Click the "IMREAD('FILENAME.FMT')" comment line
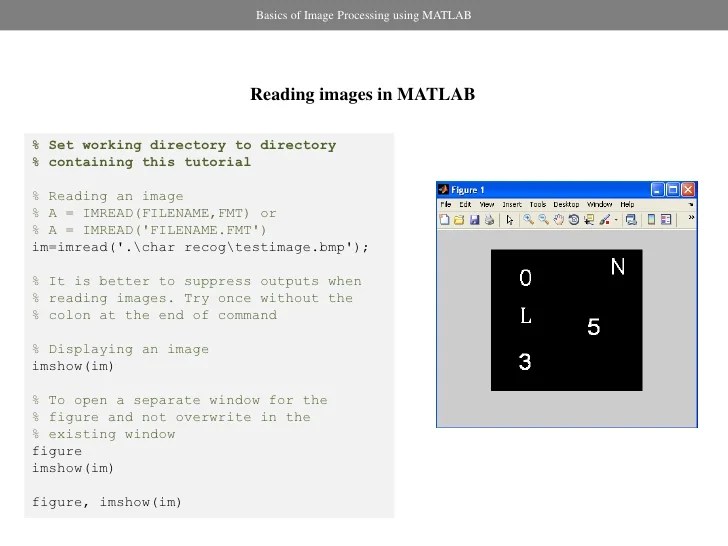The width and height of the screenshot is (728, 546). click(x=149, y=230)
